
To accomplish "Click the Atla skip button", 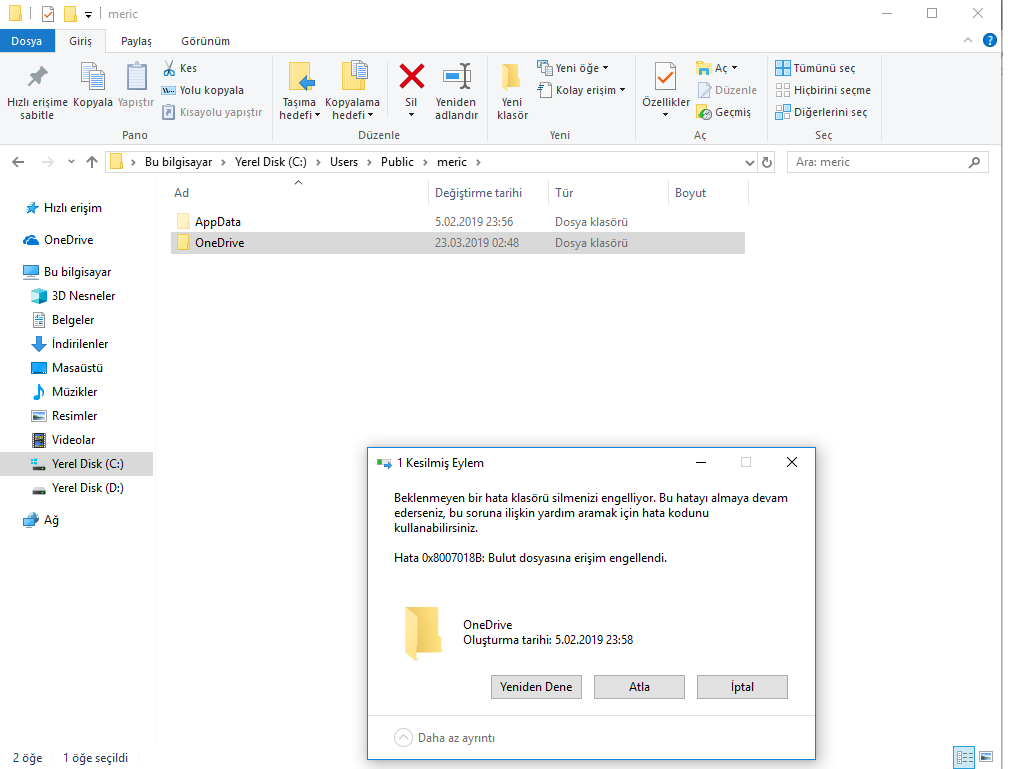I will (x=639, y=687).
